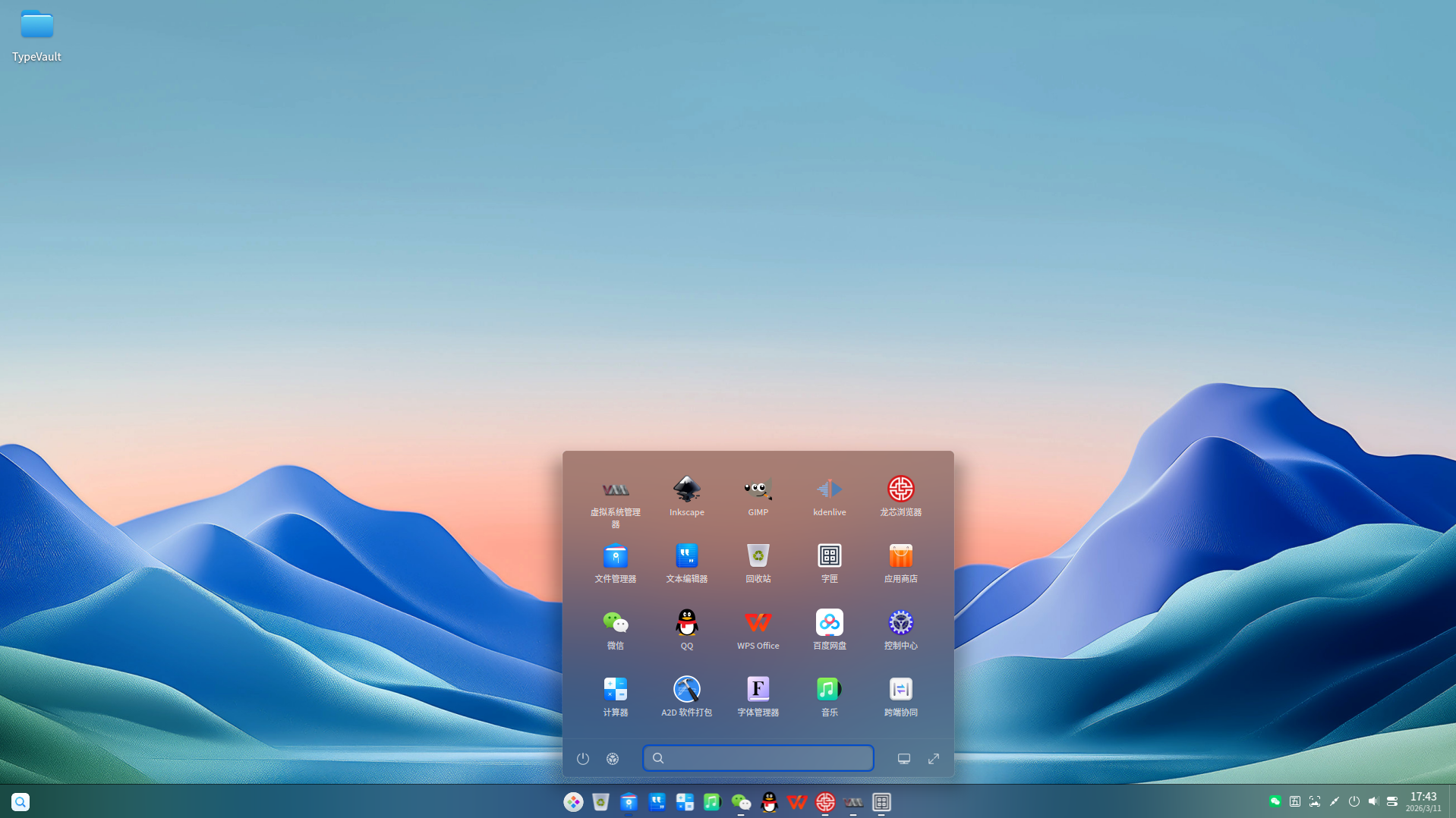The width and height of the screenshot is (1456, 818).
Task: Select the TypeVault folder on the desktop
Action: point(36,36)
